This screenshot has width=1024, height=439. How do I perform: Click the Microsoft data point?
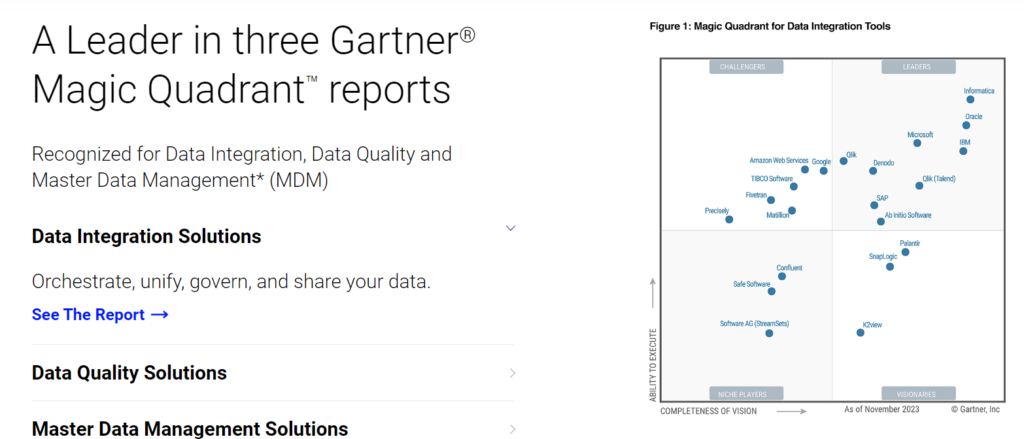pos(917,143)
